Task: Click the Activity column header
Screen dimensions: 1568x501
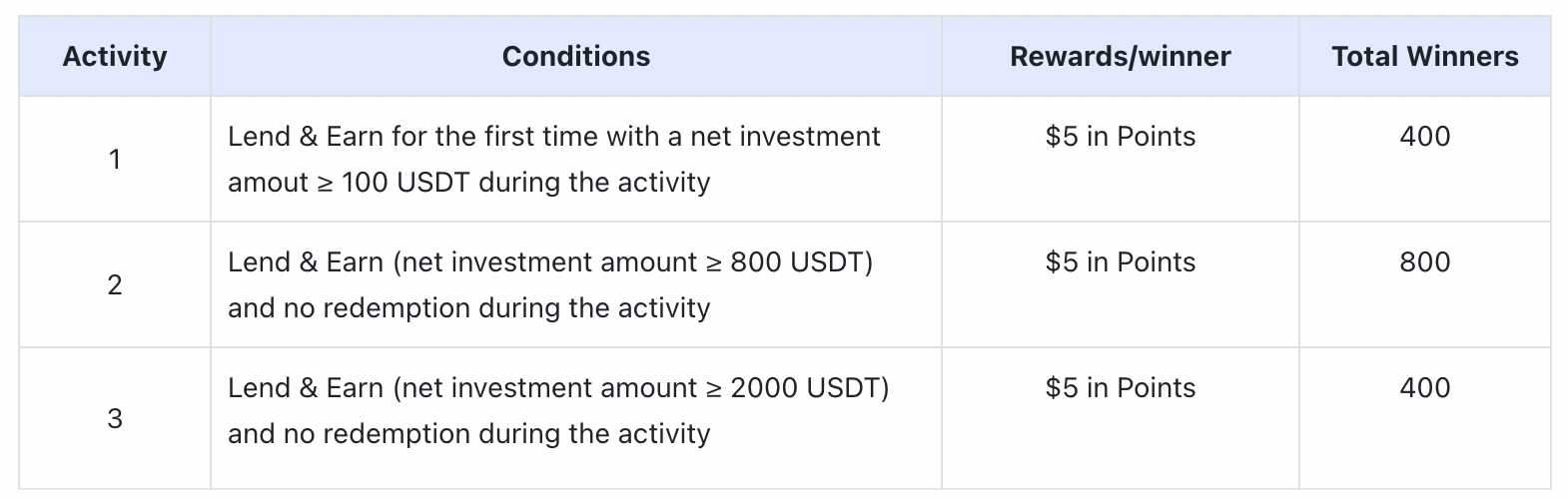Action: [115, 57]
